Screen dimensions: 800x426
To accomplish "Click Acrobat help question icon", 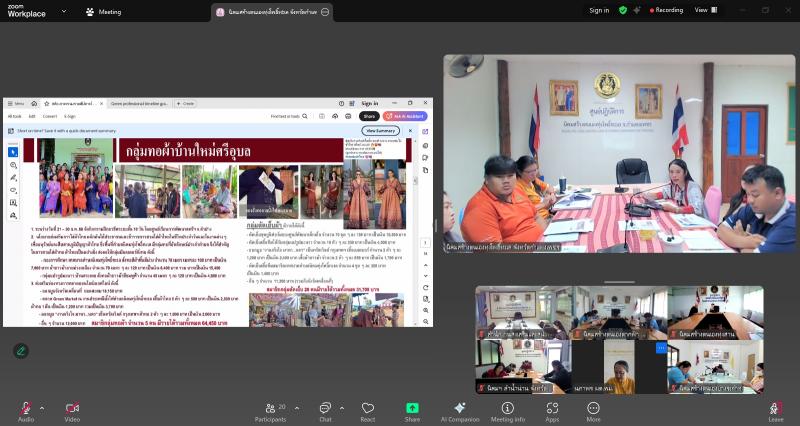I will coord(341,103).
